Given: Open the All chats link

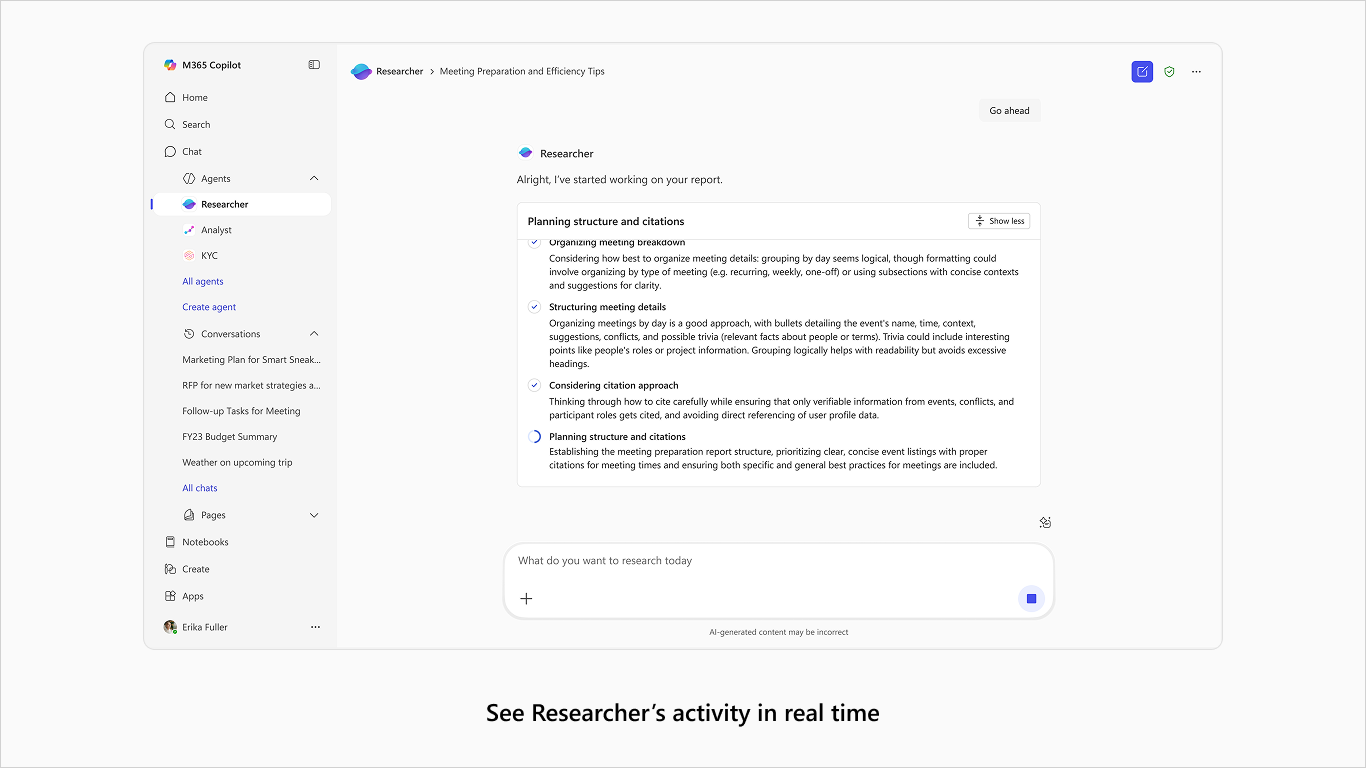Looking at the screenshot, I should 200,488.
